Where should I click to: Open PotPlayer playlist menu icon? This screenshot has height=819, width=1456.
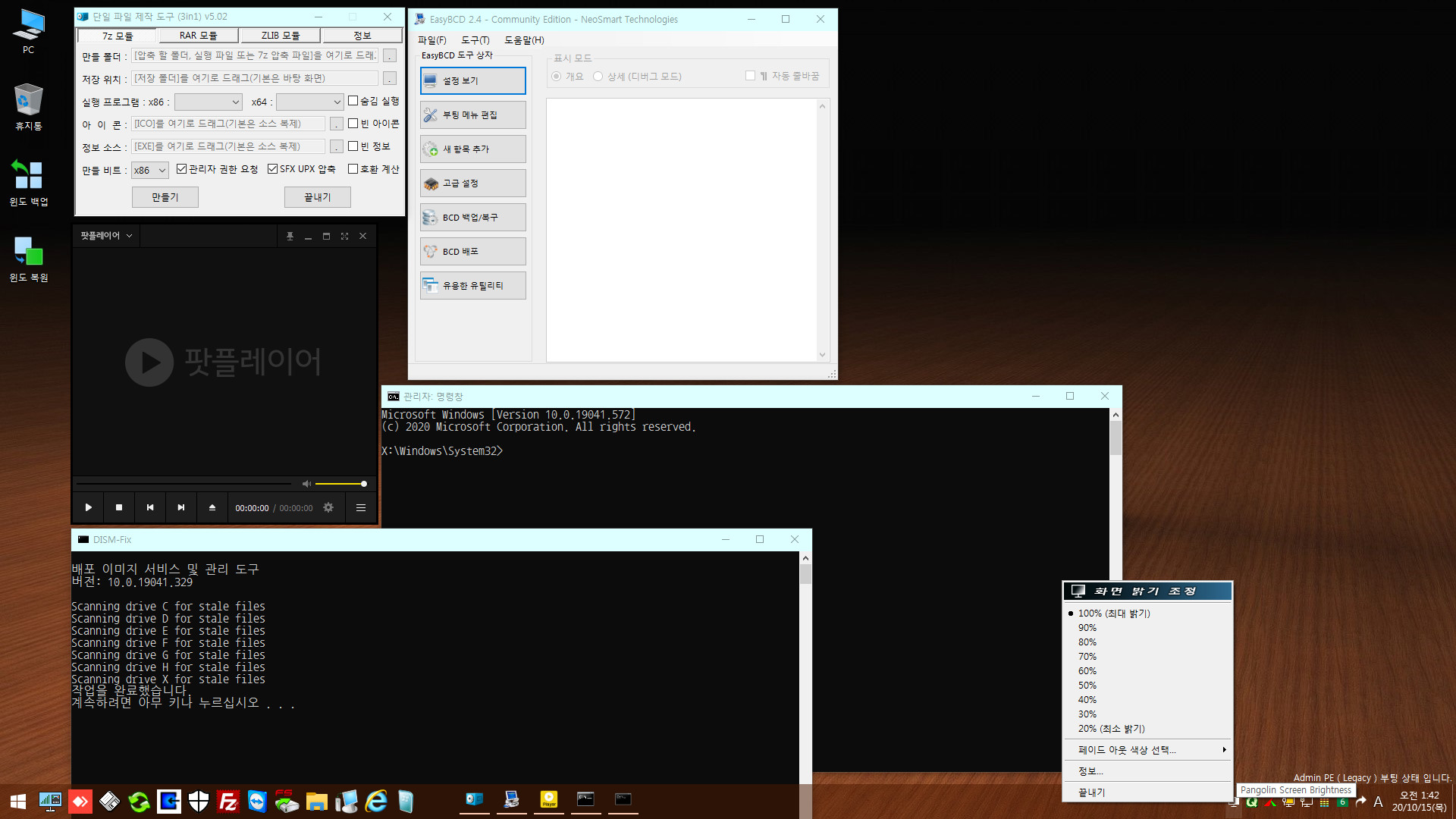(x=361, y=507)
